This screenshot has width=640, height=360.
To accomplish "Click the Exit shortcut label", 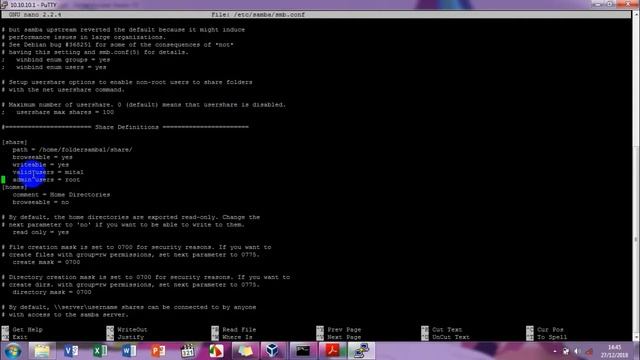I will point(20,337).
